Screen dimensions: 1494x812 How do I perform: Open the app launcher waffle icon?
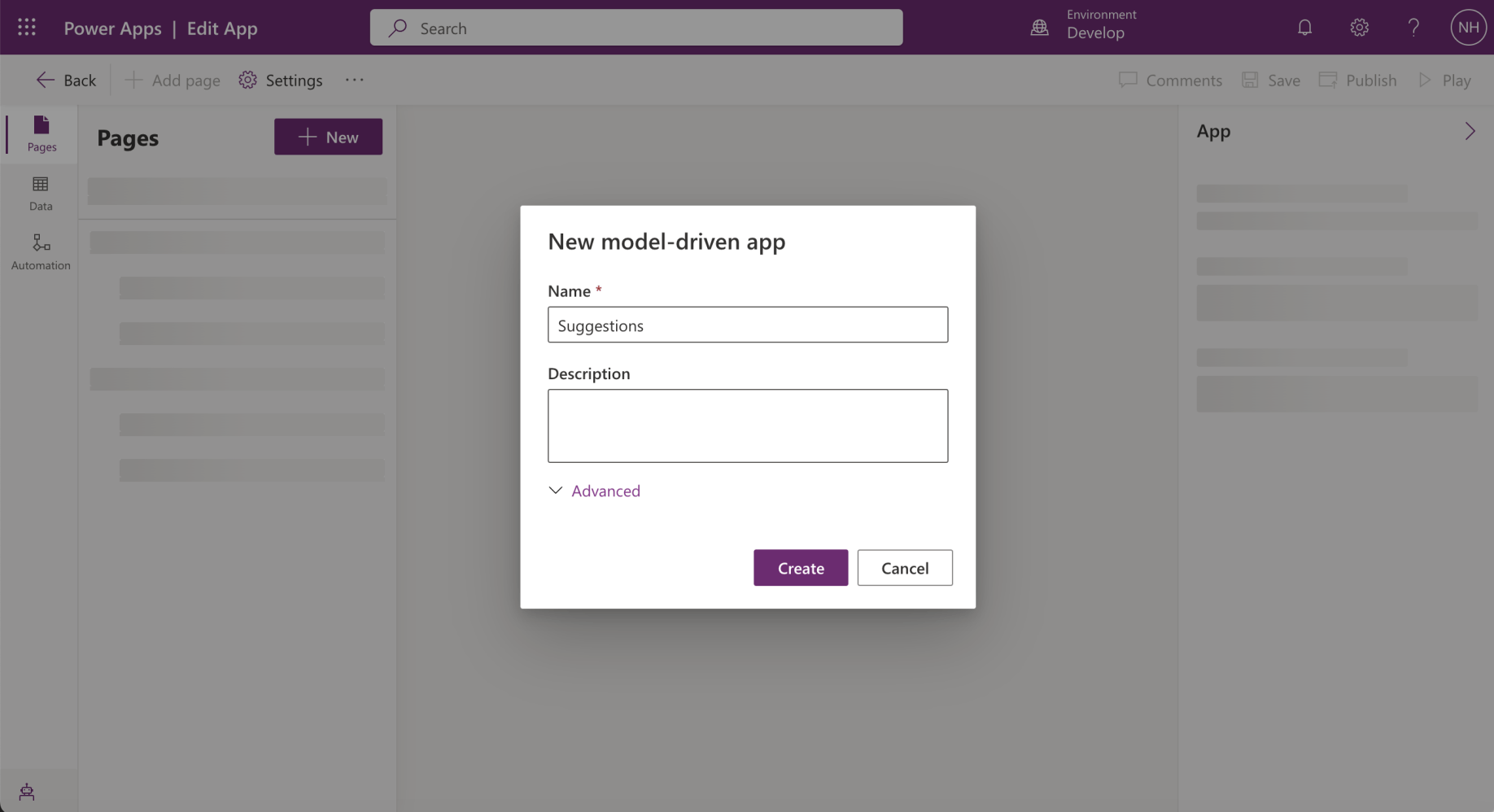pyautogui.click(x=27, y=28)
